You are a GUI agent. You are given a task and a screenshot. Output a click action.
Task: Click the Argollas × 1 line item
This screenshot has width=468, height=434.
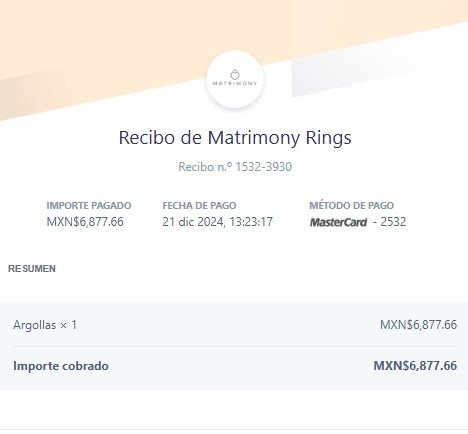(45, 325)
